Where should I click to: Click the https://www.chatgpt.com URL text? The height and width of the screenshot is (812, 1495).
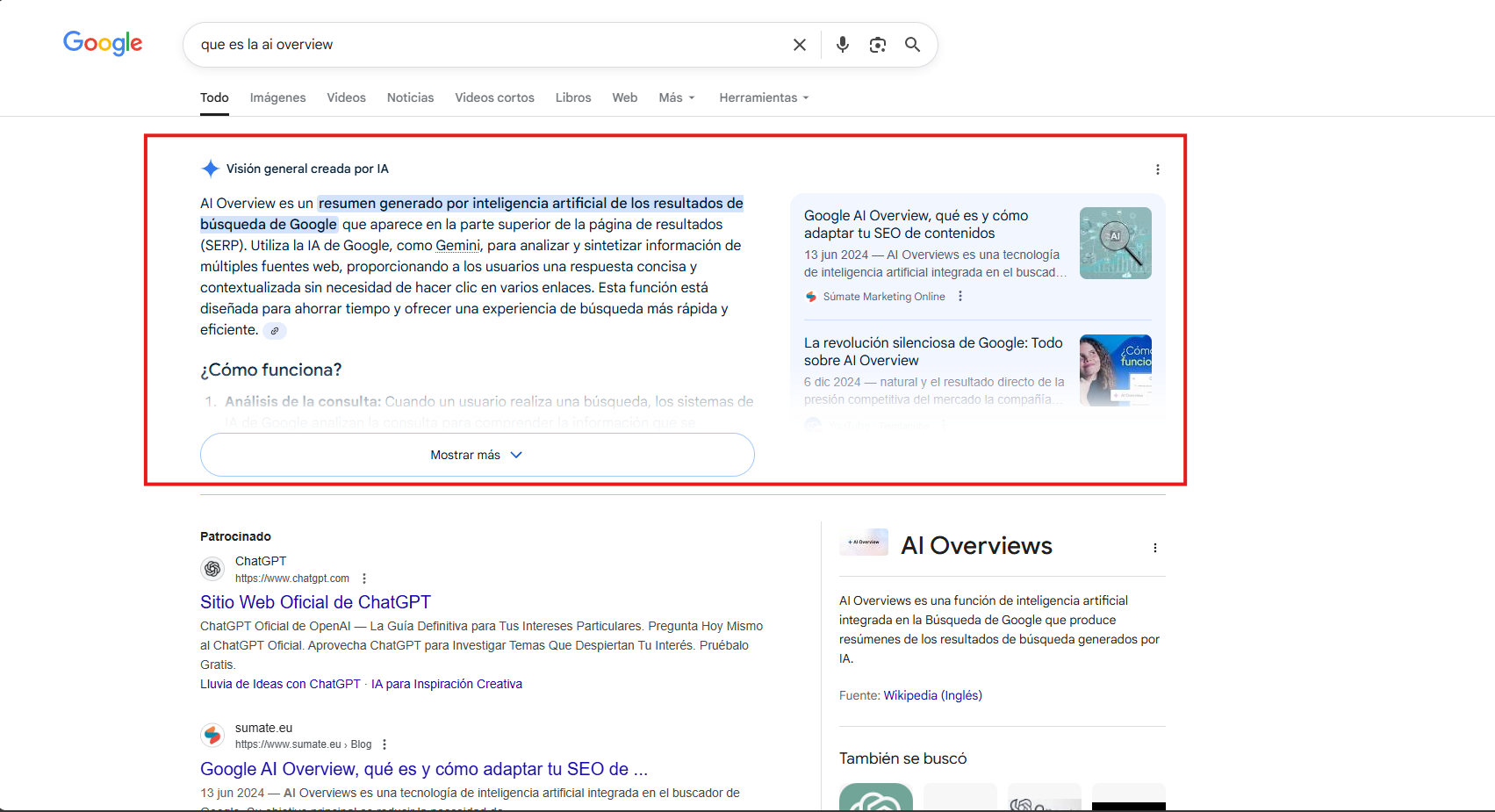(292, 578)
